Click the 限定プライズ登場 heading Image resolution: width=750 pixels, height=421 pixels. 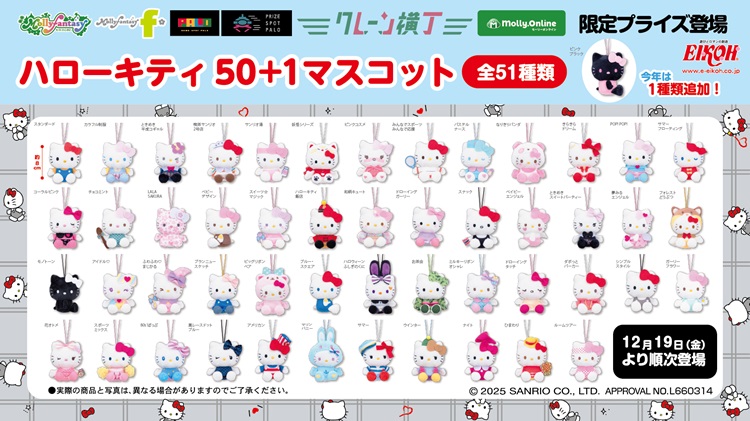point(653,24)
